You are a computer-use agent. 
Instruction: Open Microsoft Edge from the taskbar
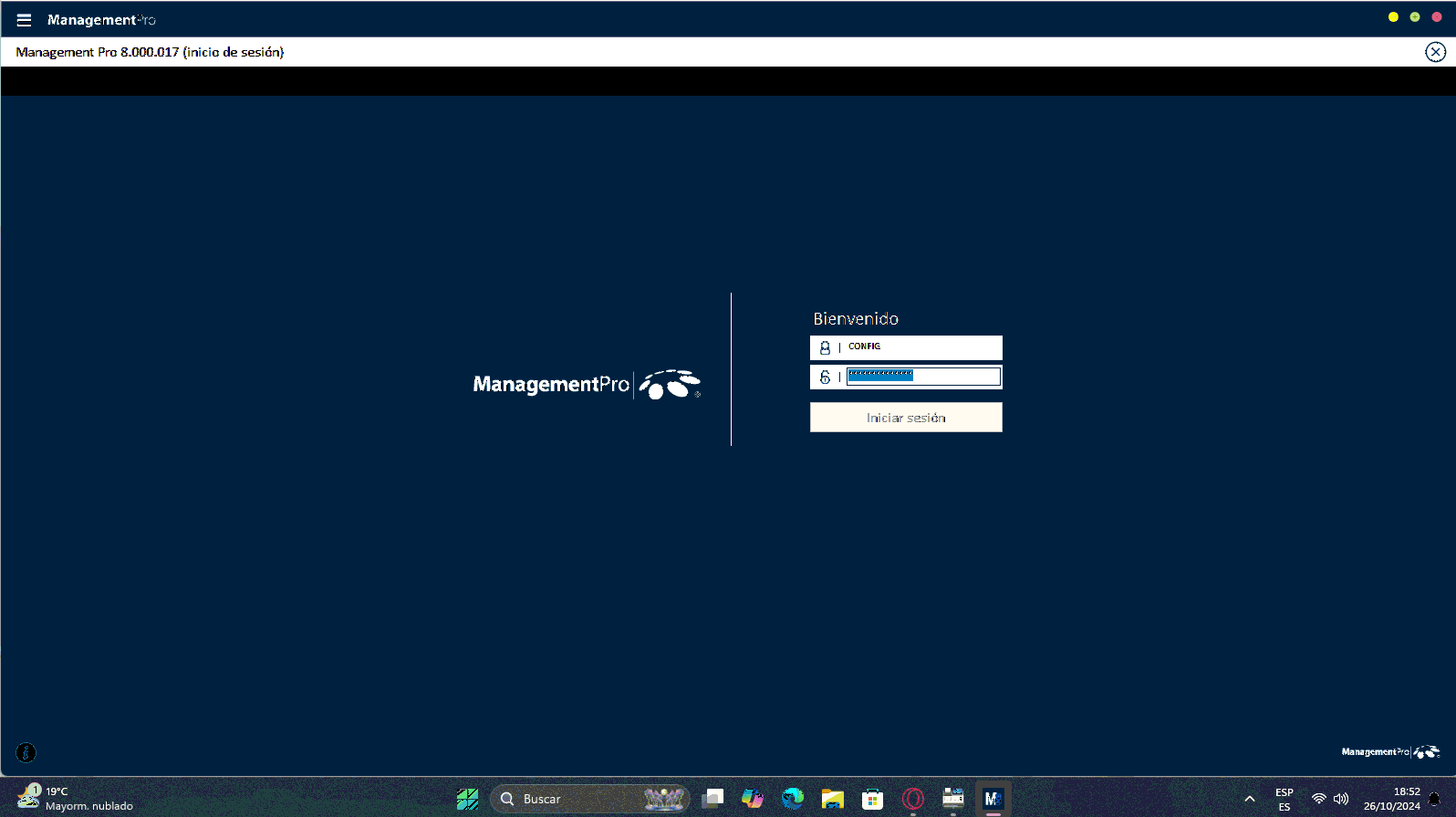coord(793,799)
